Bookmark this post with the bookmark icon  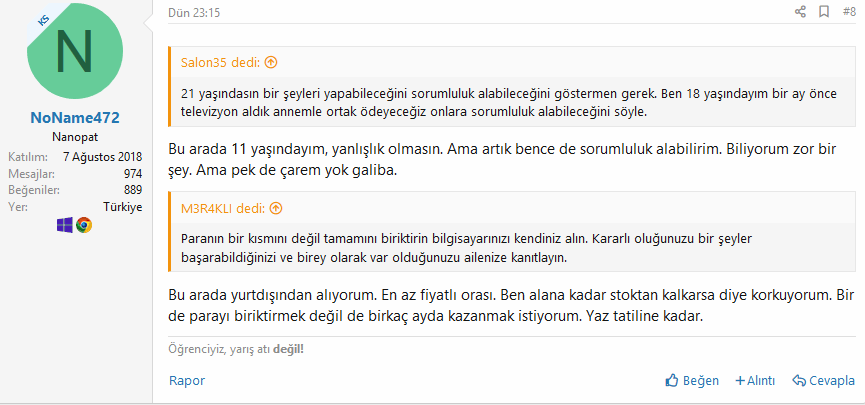tap(824, 12)
